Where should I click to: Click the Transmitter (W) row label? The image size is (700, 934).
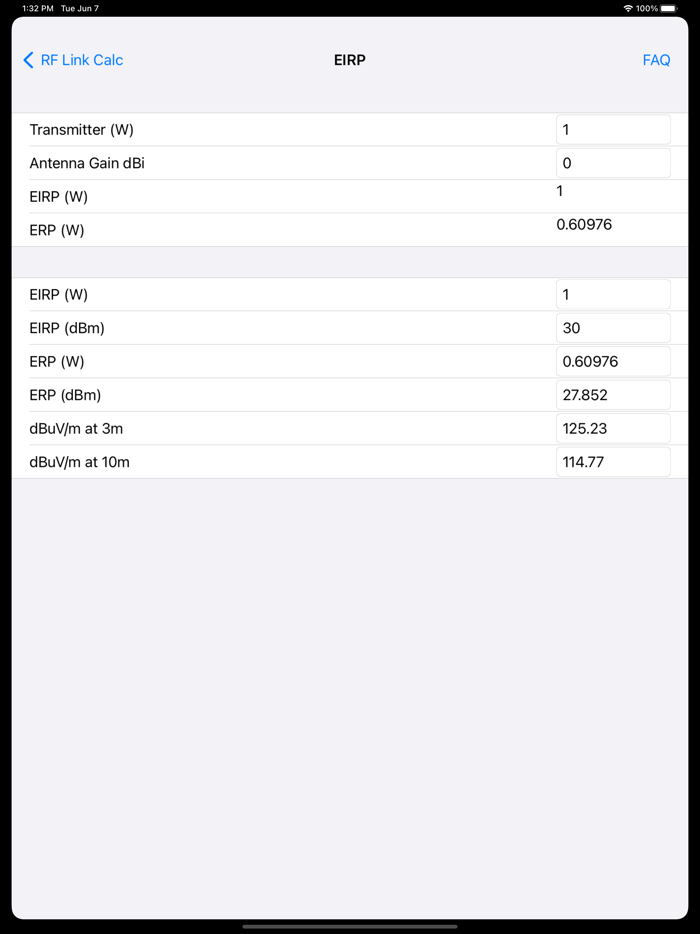[x=82, y=129]
